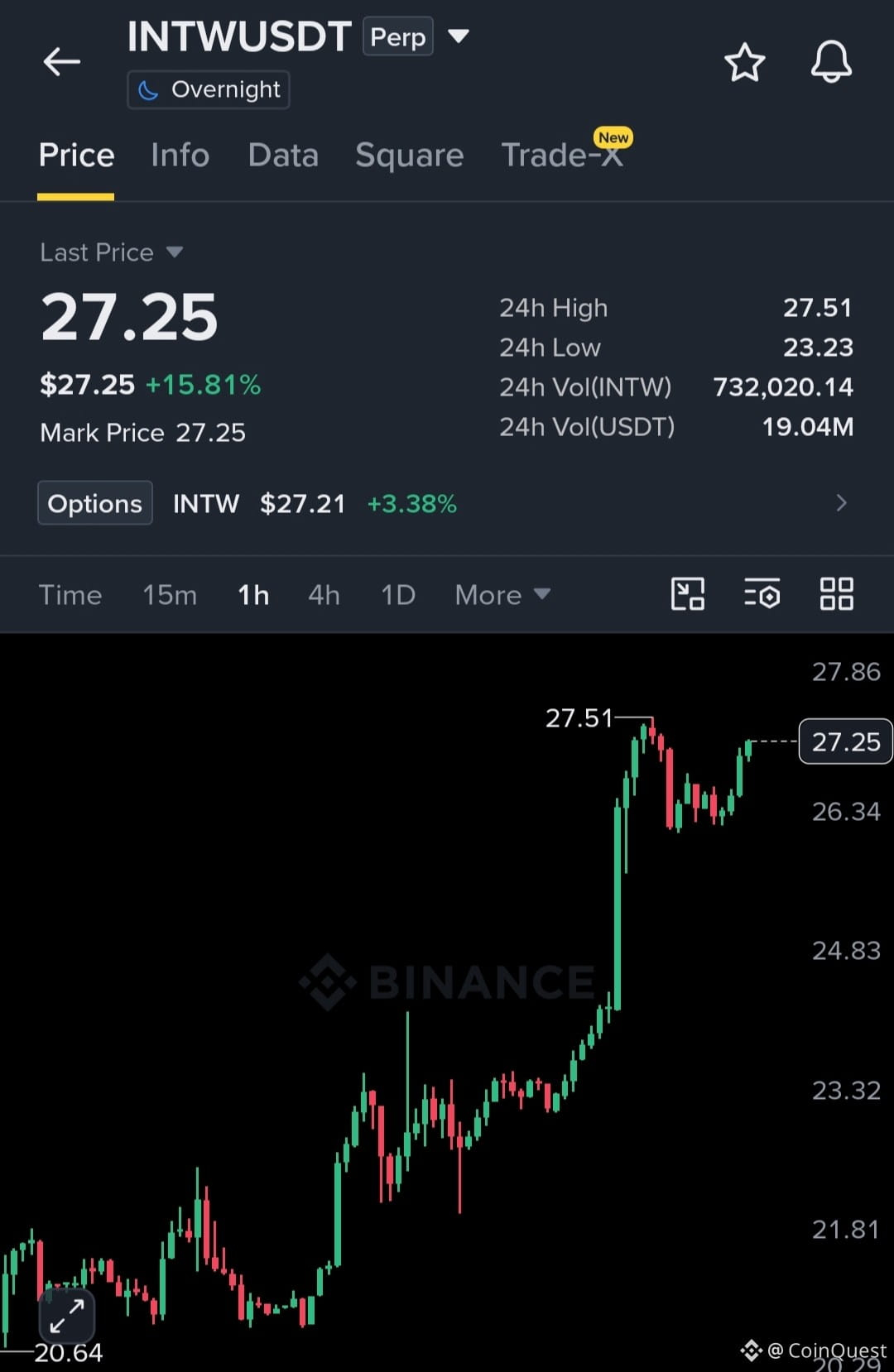Tap the Overnight moon badge
The height and width of the screenshot is (1372, 894).
pyautogui.click(x=209, y=89)
